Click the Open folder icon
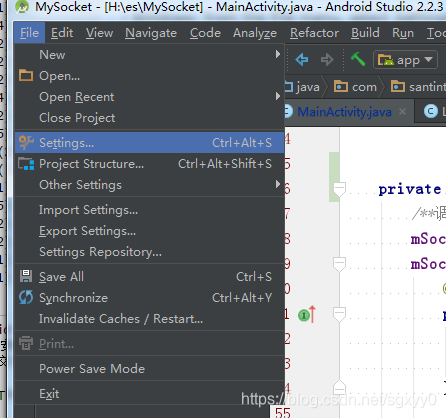 26,76
